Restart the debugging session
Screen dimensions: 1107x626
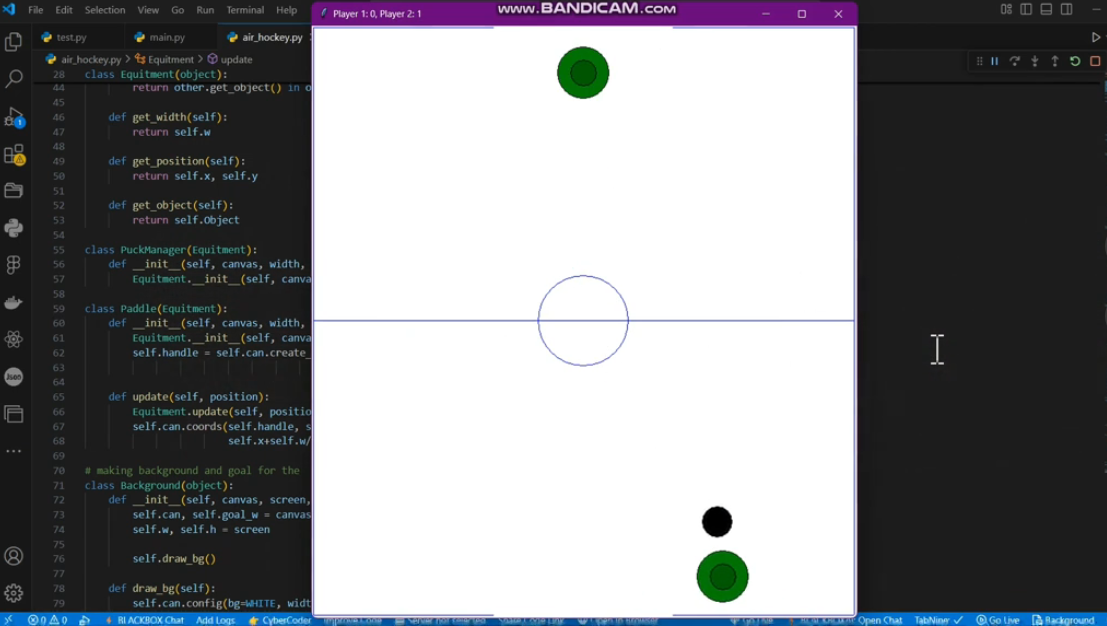click(1075, 61)
